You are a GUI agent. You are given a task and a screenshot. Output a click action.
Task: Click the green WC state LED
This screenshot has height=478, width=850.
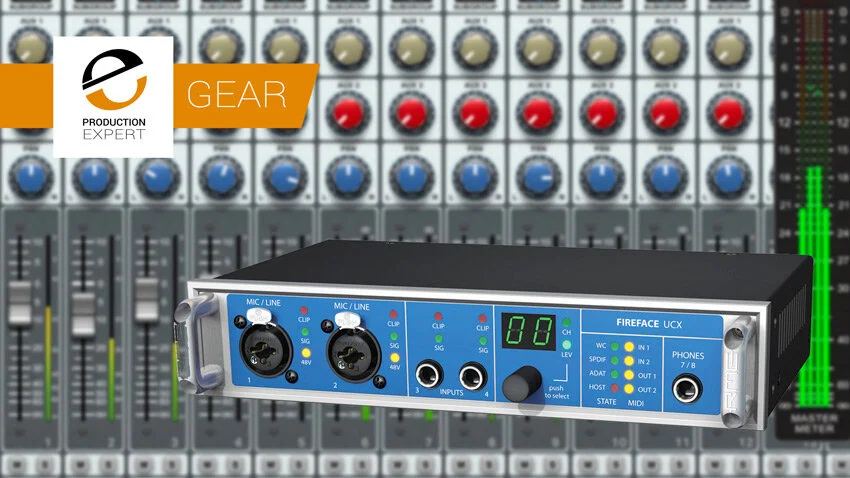615,346
